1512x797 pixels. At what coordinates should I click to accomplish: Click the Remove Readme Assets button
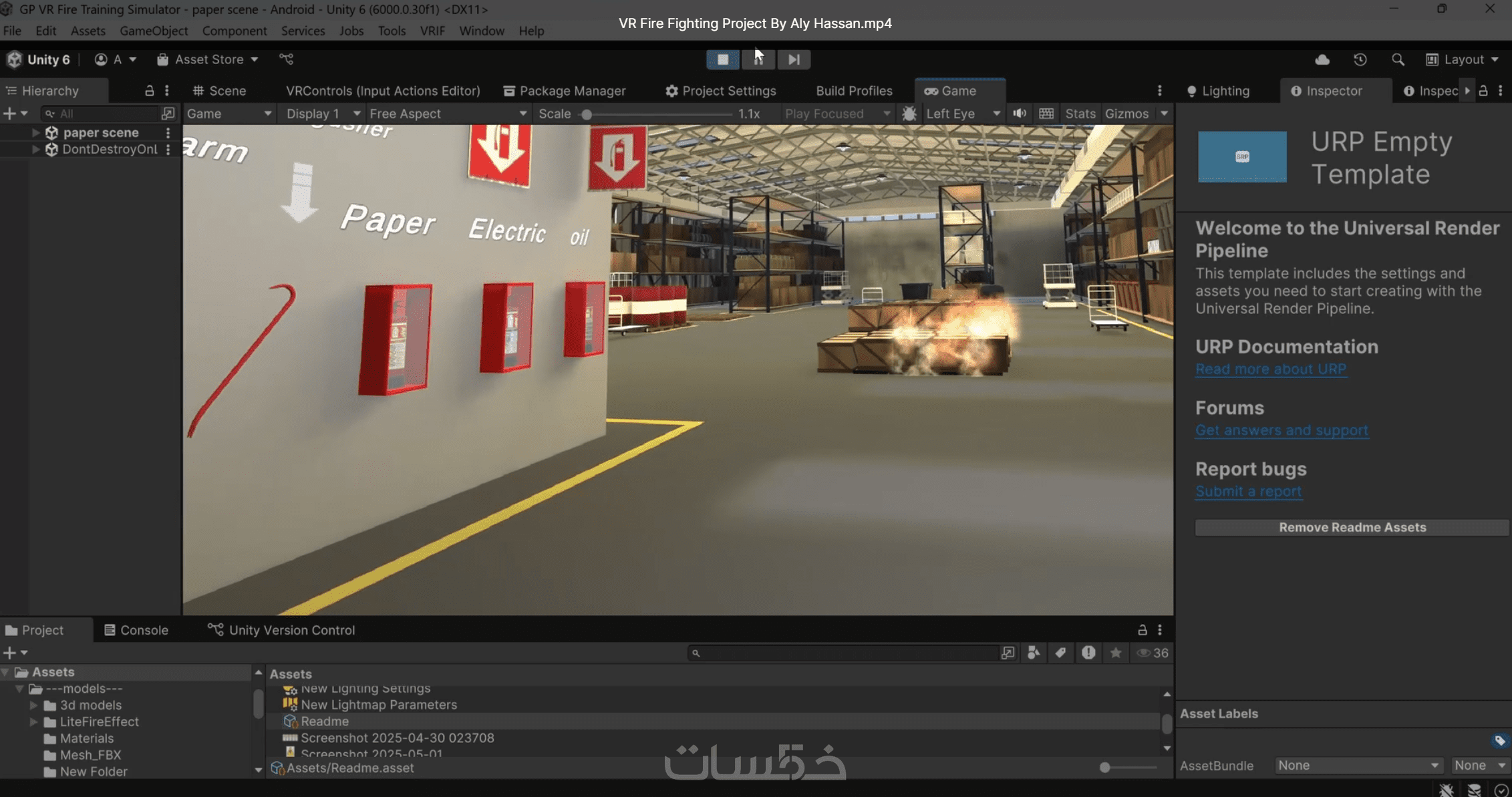tap(1352, 527)
